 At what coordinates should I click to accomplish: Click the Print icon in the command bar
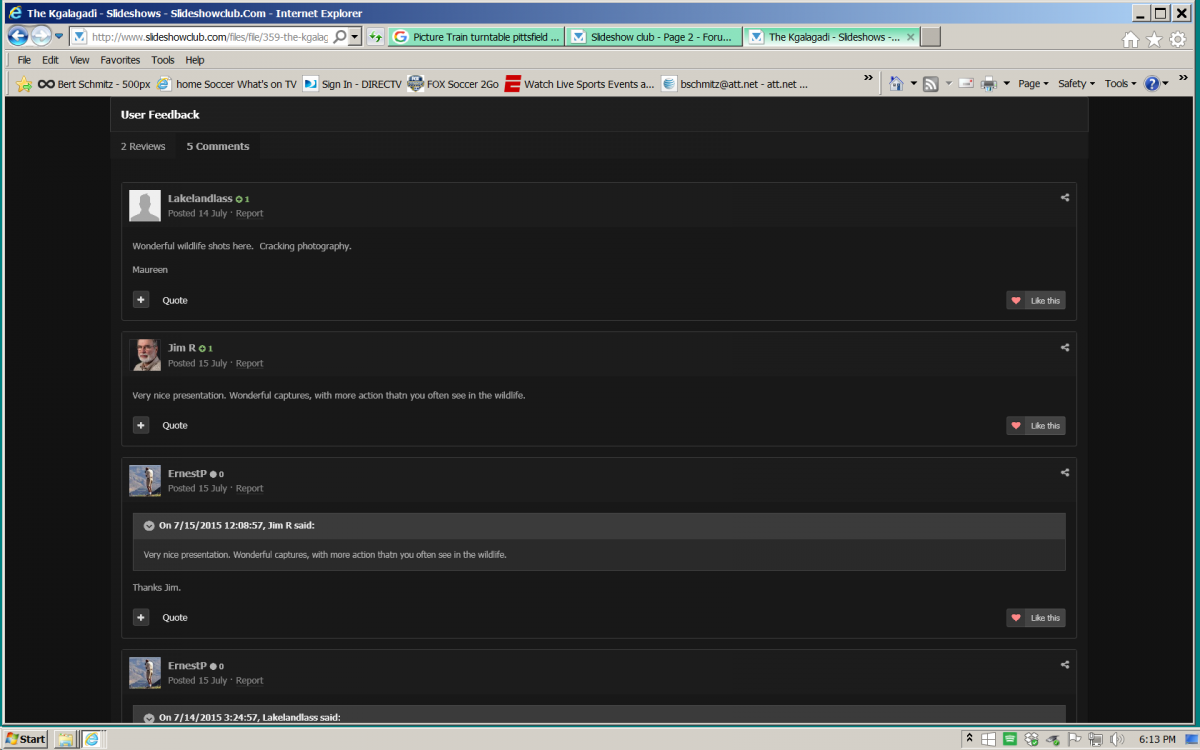(x=989, y=84)
